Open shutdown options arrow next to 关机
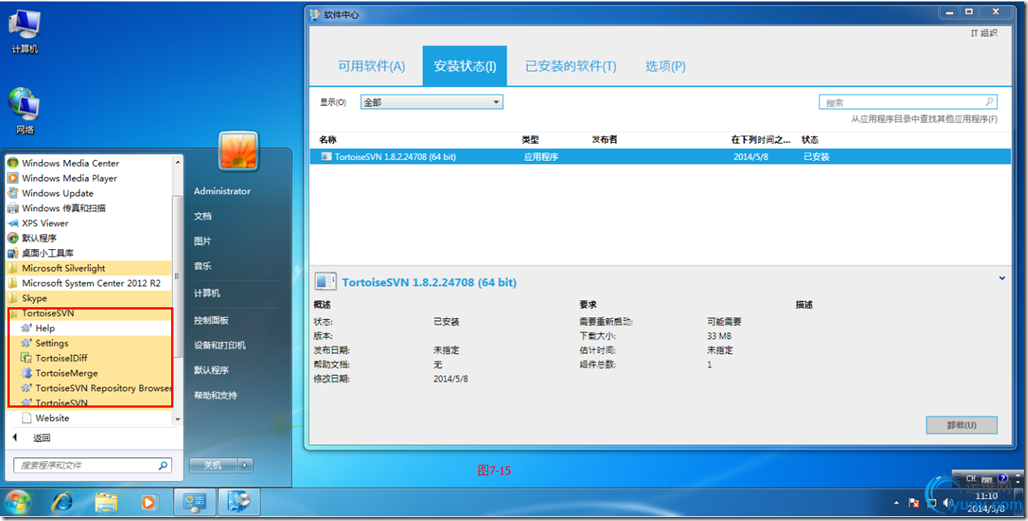Screen dimensions: 1028x521 (245, 465)
